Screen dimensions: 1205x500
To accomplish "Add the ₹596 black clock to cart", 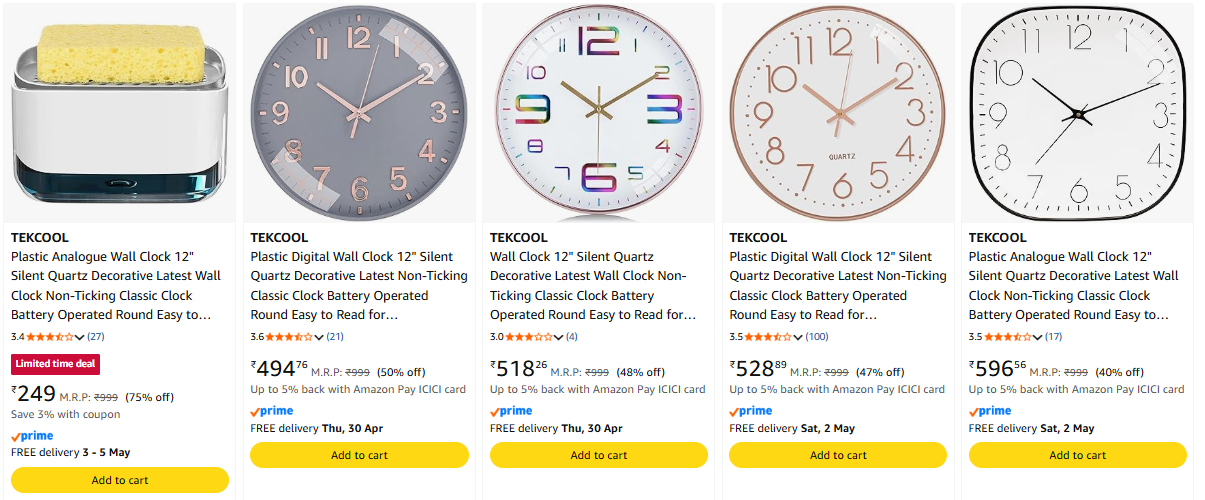I will (1077, 455).
